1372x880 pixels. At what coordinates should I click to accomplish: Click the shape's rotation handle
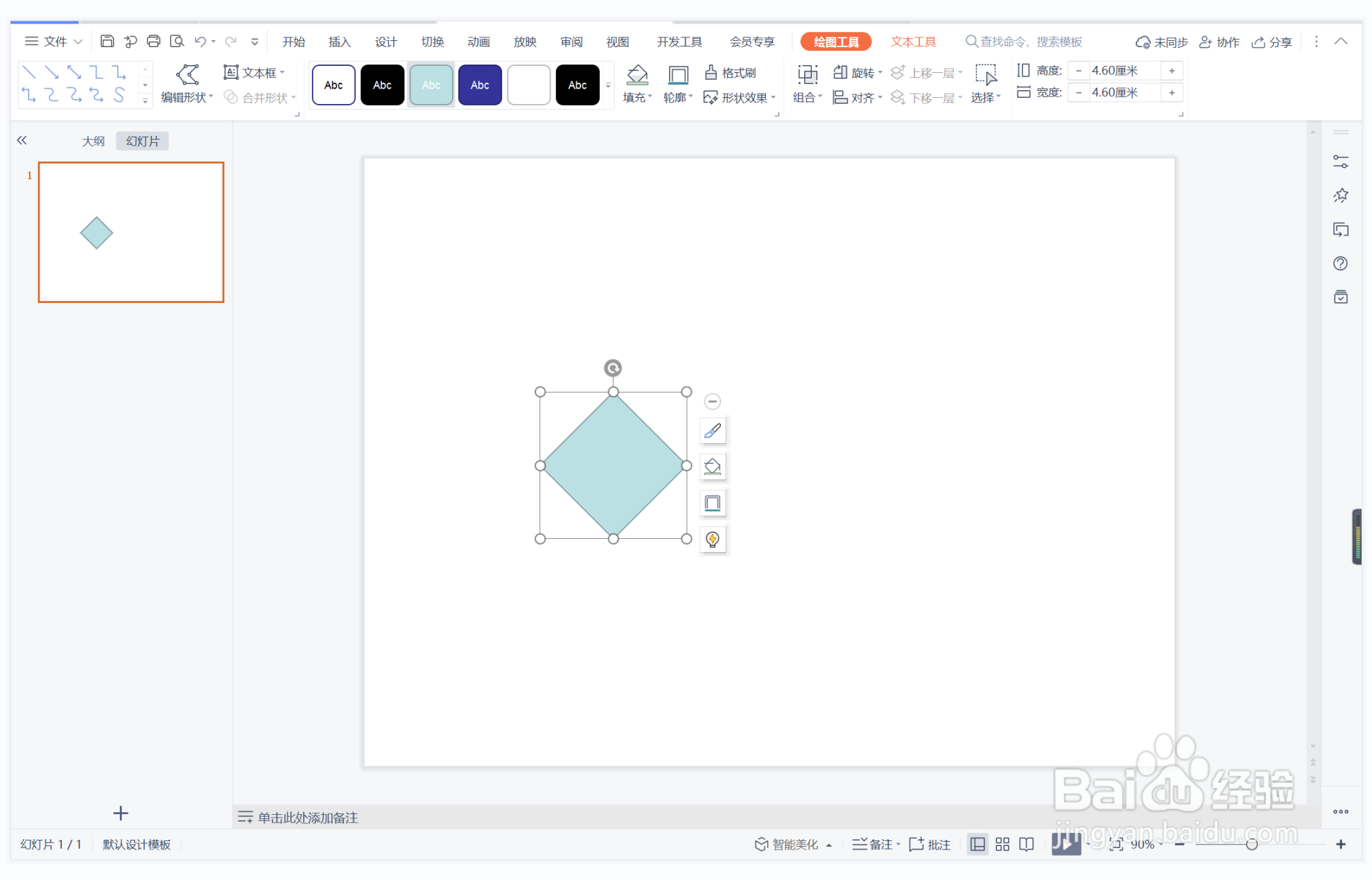coord(612,368)
